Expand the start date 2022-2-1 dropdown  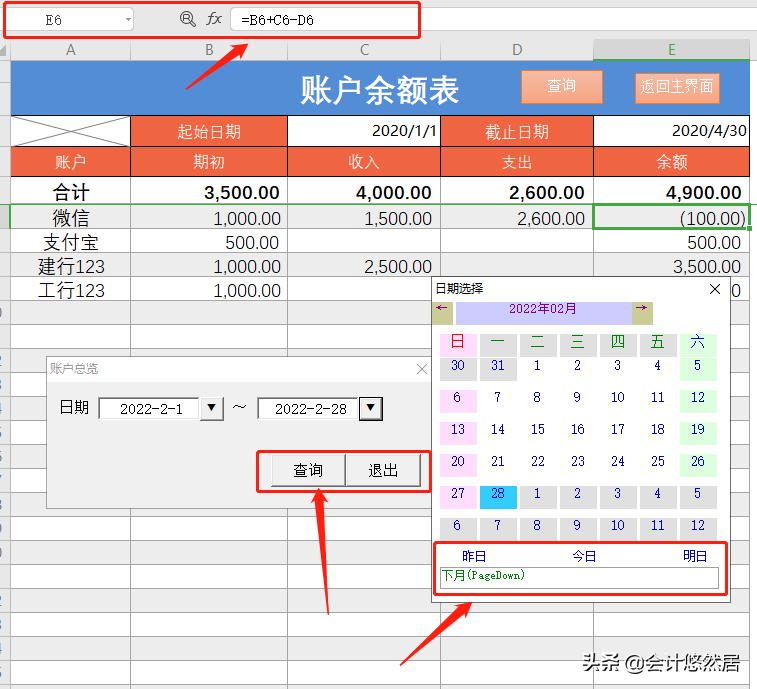(212, 408)
